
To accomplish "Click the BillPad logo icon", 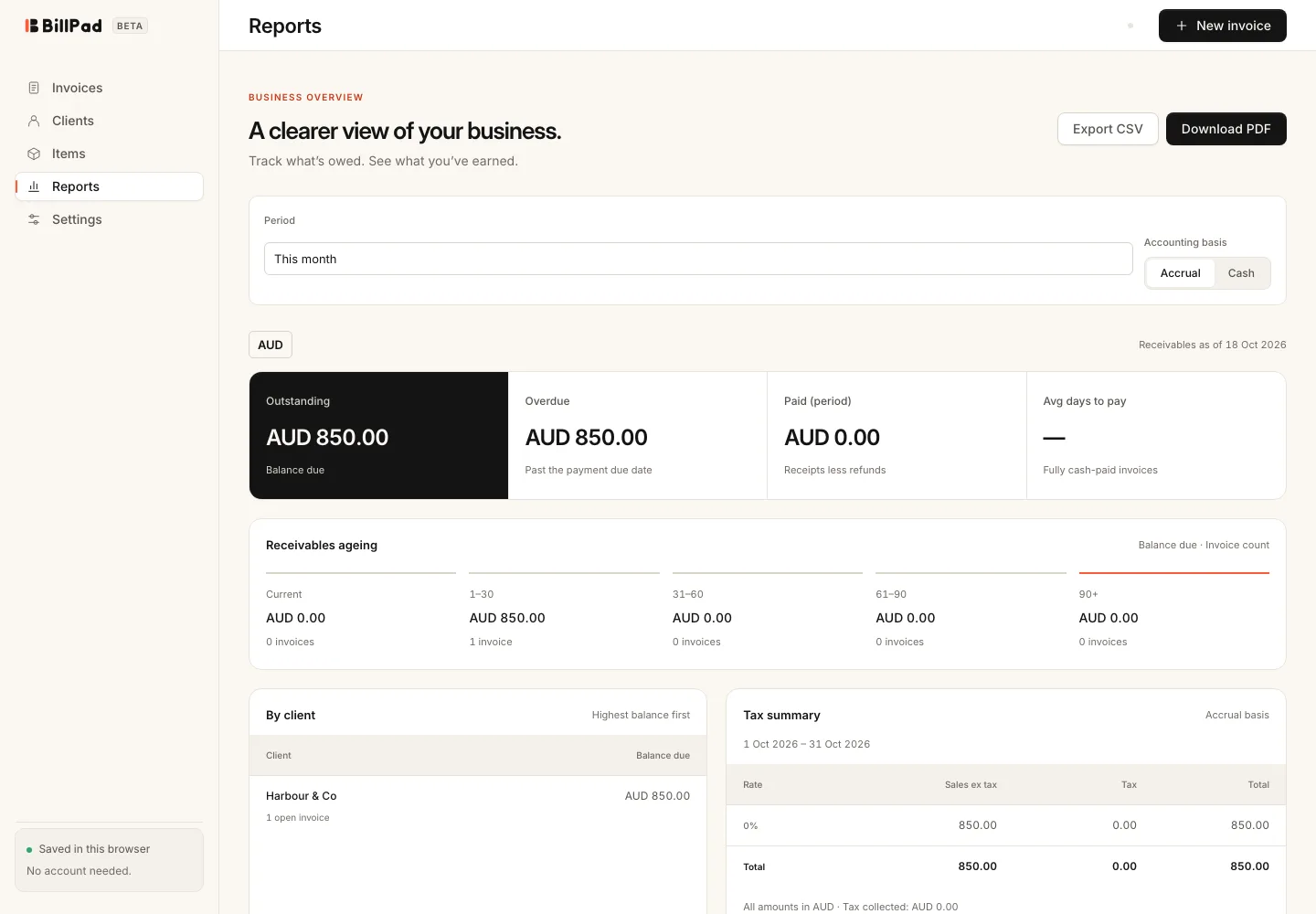I will (x=32, y=26).
